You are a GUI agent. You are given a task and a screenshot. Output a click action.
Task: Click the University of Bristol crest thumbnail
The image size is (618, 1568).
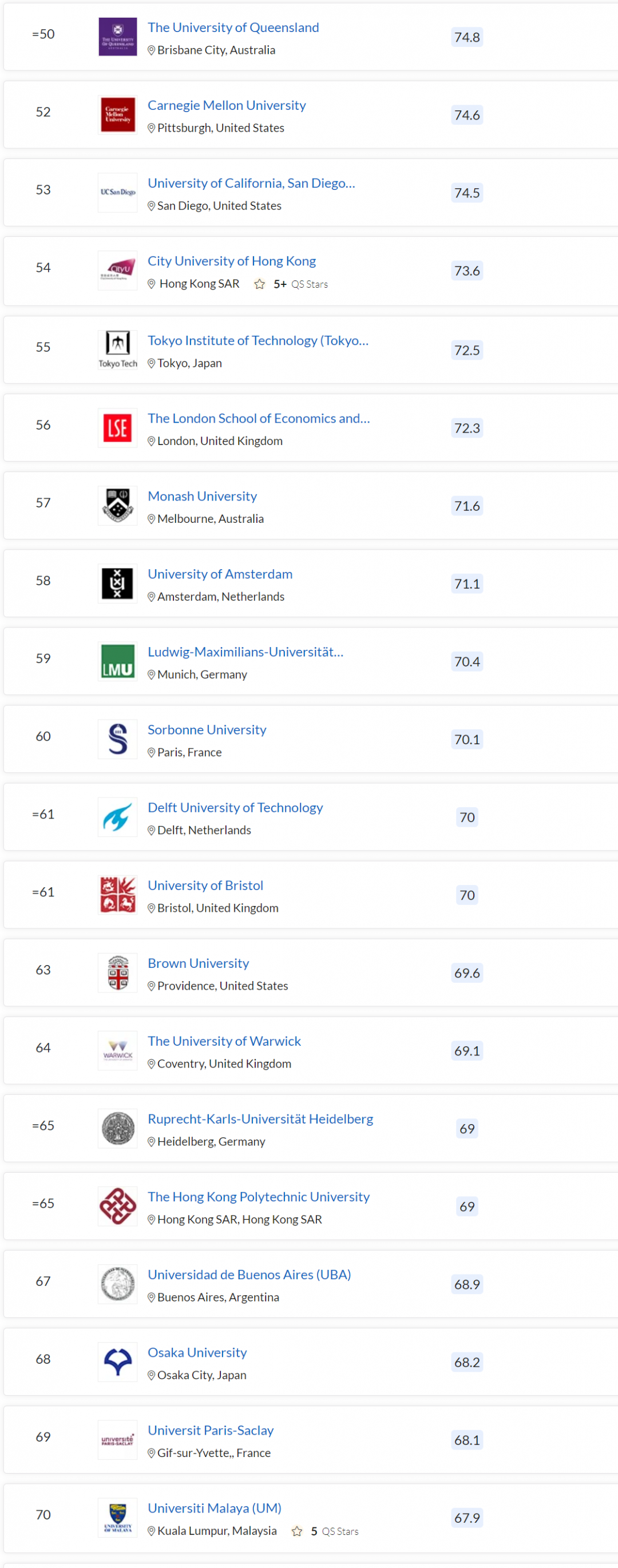[117, 895]
